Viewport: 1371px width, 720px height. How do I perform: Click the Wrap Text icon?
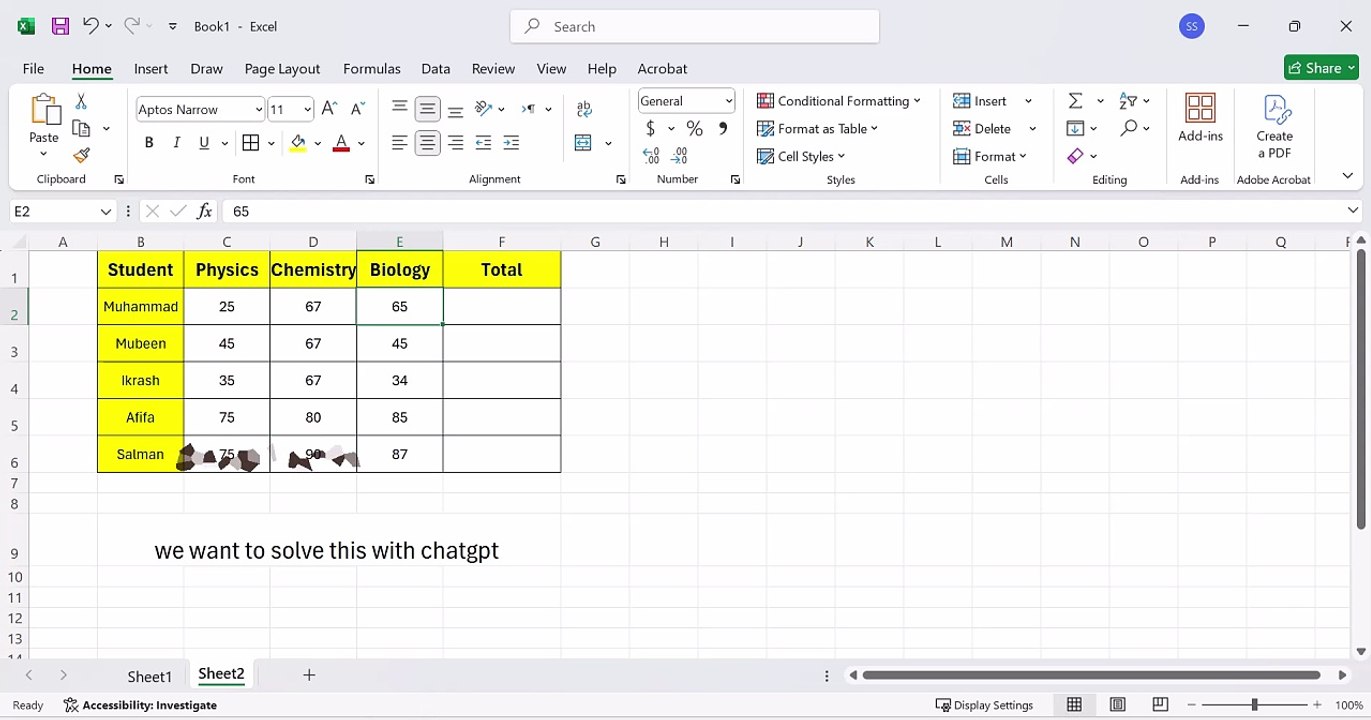pos(585,109)
